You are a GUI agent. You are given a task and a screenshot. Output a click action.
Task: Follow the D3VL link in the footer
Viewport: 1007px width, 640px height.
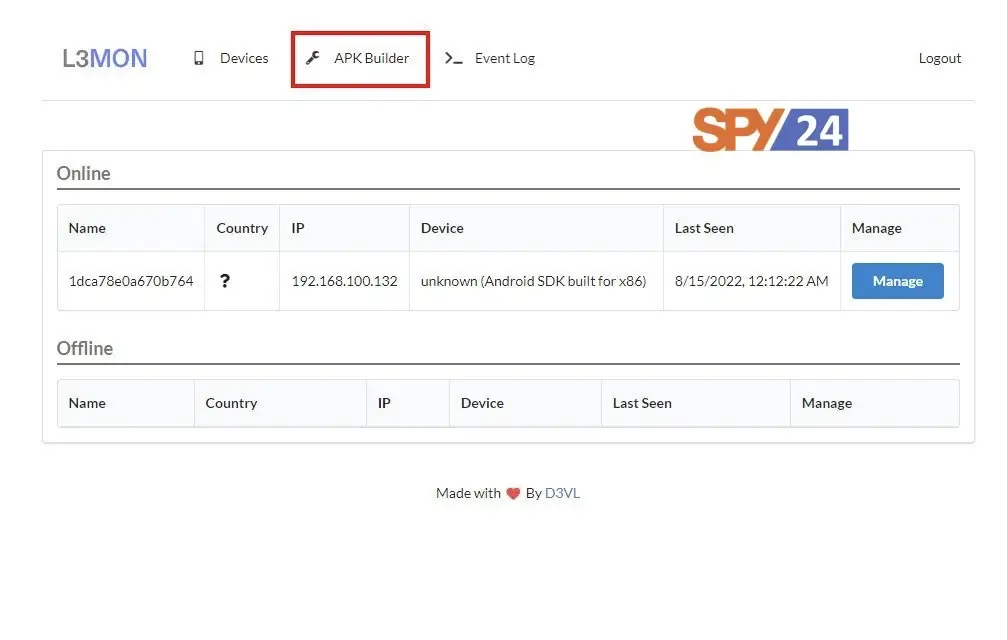click(x=562, y=493)
